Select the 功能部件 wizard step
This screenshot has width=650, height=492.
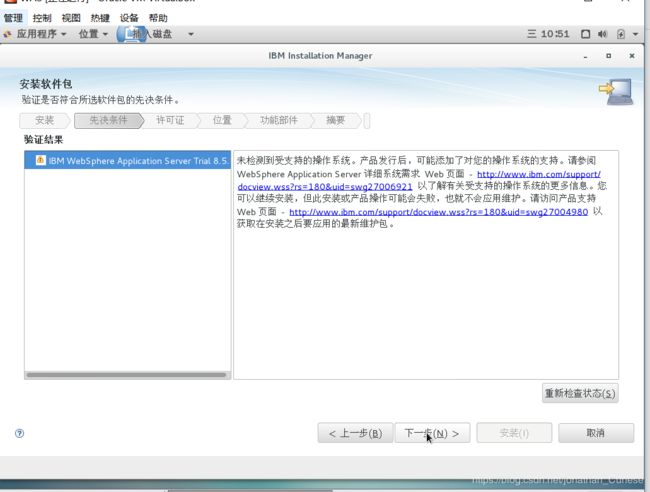(279, 120)
